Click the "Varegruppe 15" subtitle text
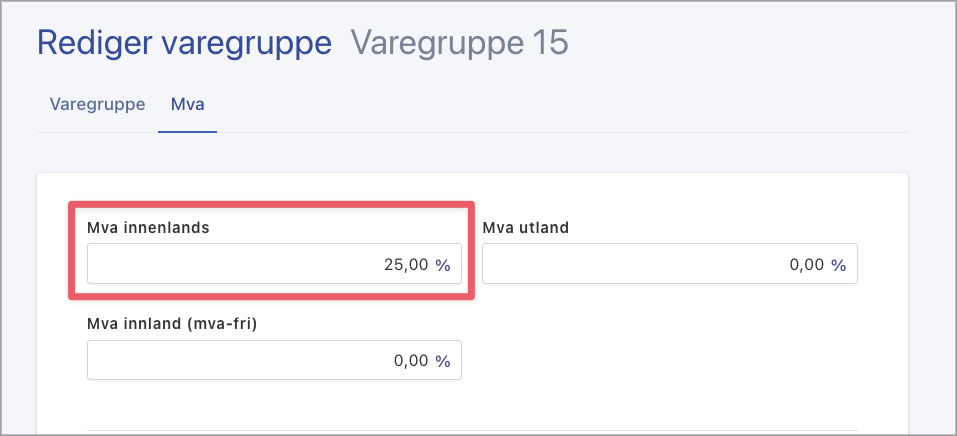The image size is (957, 436). click(x=459, y=43)
